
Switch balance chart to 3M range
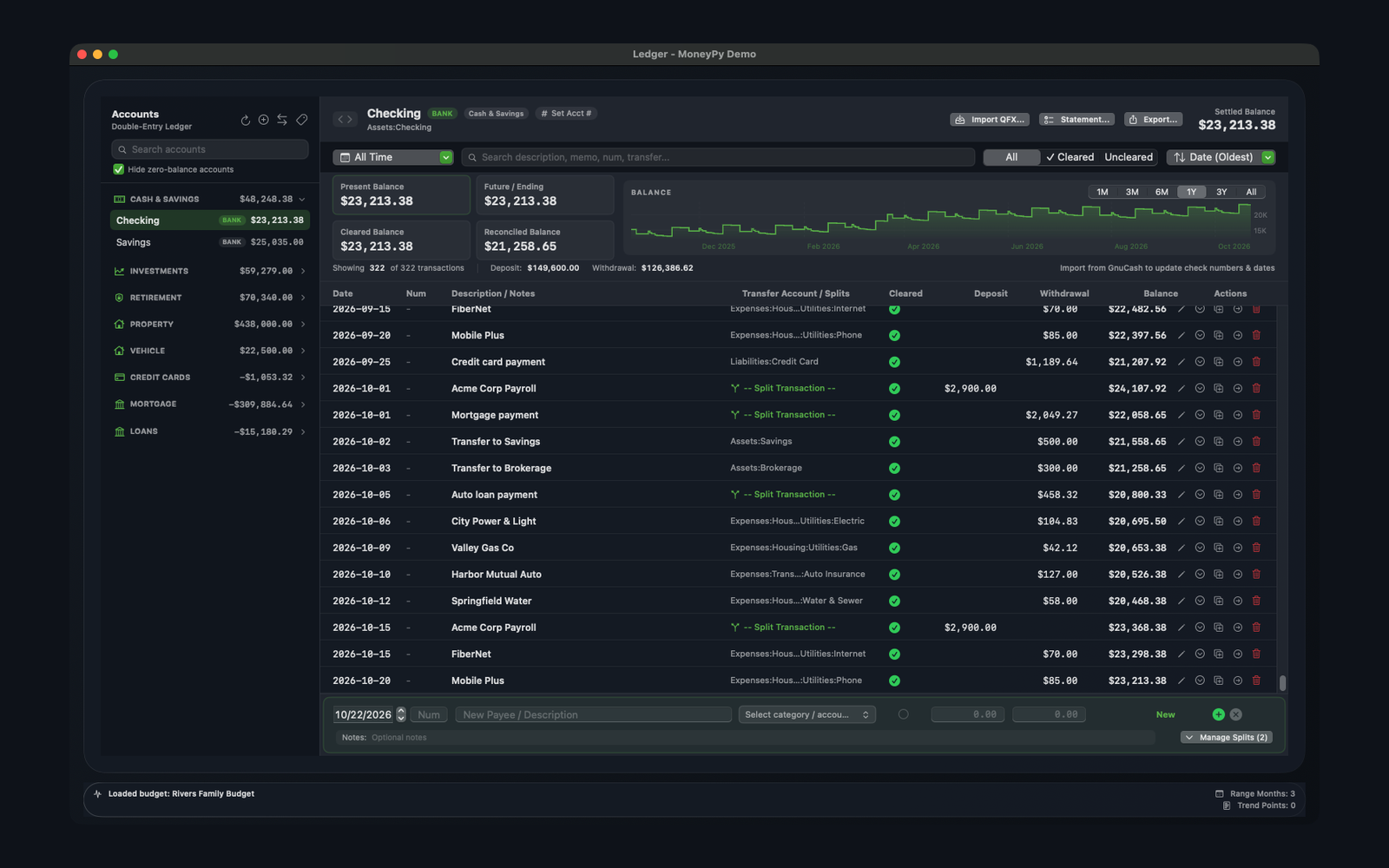click(1132, 192)
